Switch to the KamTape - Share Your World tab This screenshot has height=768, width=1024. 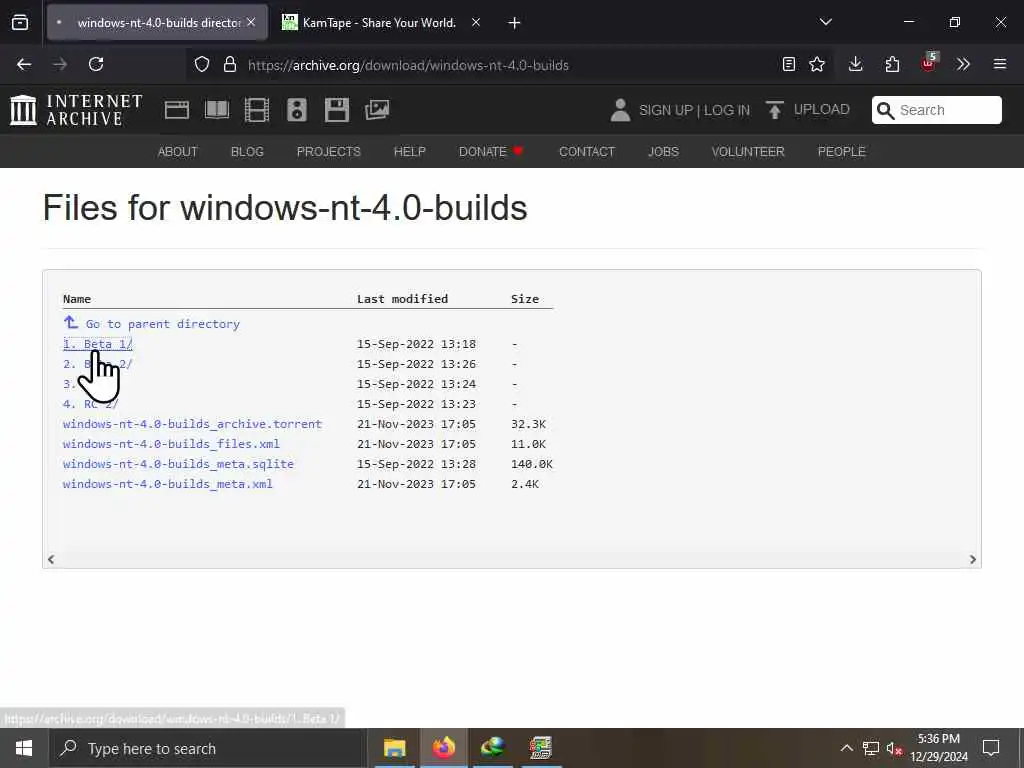click(379, 23)
